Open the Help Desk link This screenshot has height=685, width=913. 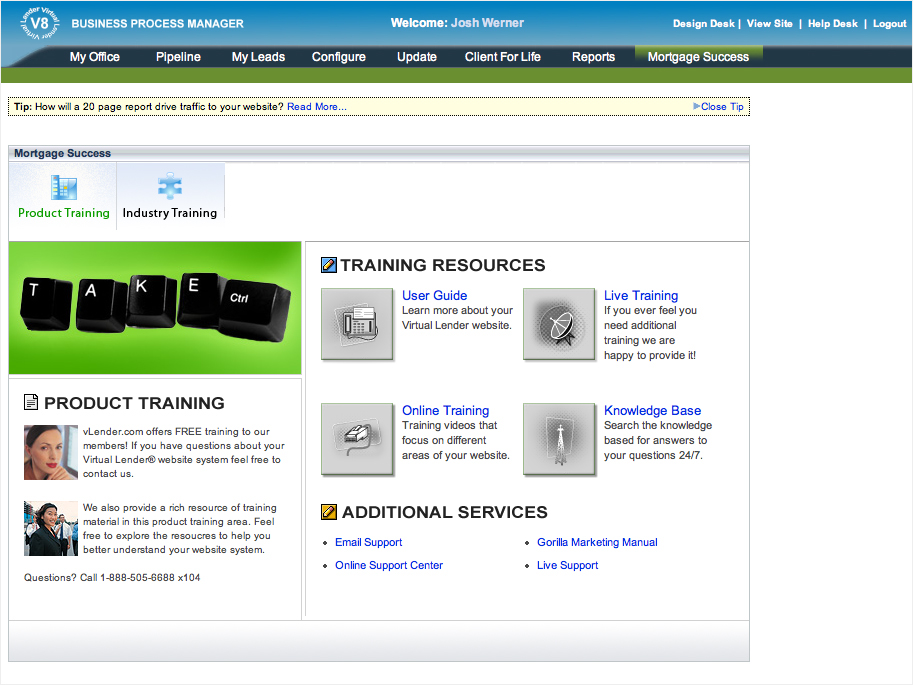click(832, 23)
